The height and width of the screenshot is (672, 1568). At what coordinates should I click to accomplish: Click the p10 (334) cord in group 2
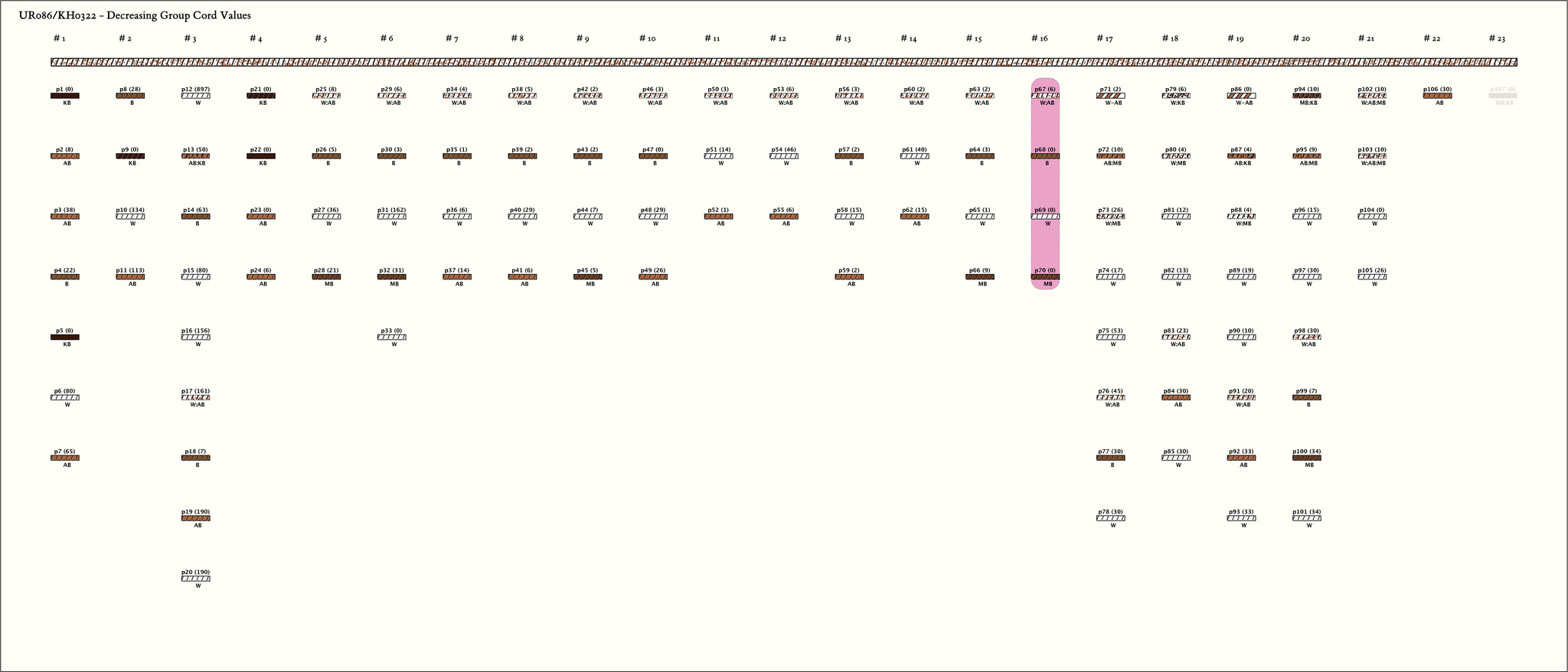[x=130, y=217]
